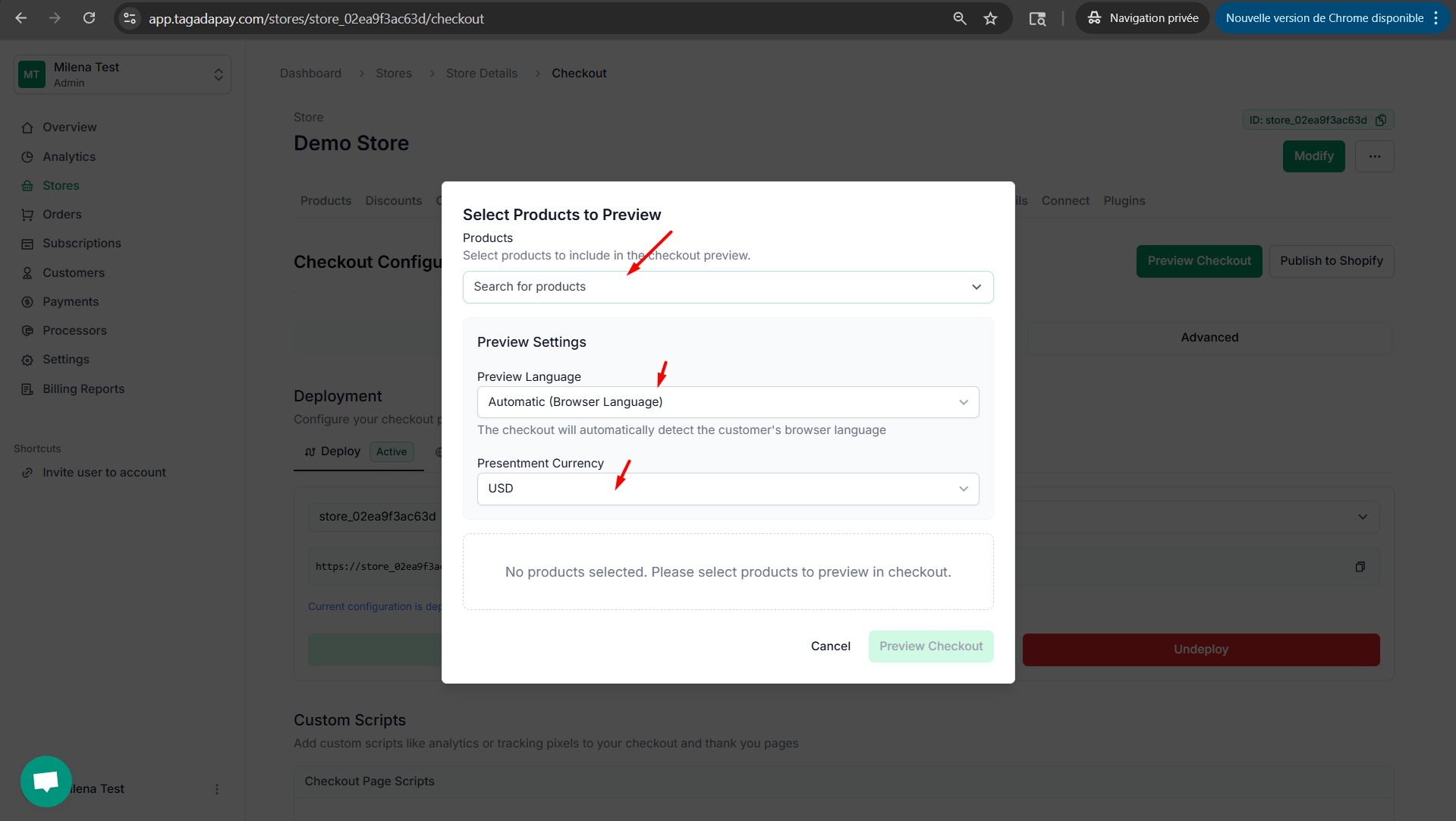Open Dashboard breadcrumb link
This screenshot has width=1456, height=821.
click(310, 74)
